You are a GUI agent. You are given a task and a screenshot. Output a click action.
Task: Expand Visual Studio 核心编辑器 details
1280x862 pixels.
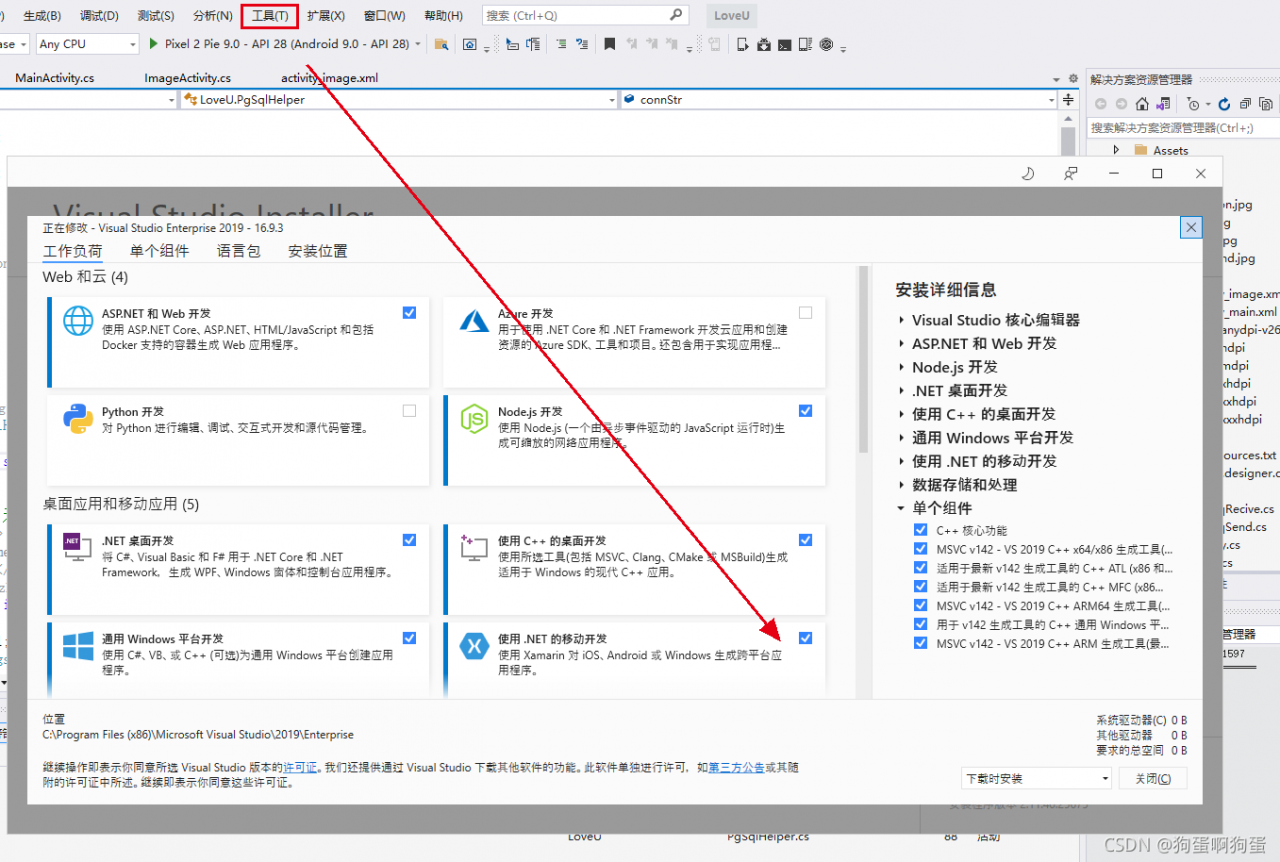pyautogui.click(x=901, y=320)
